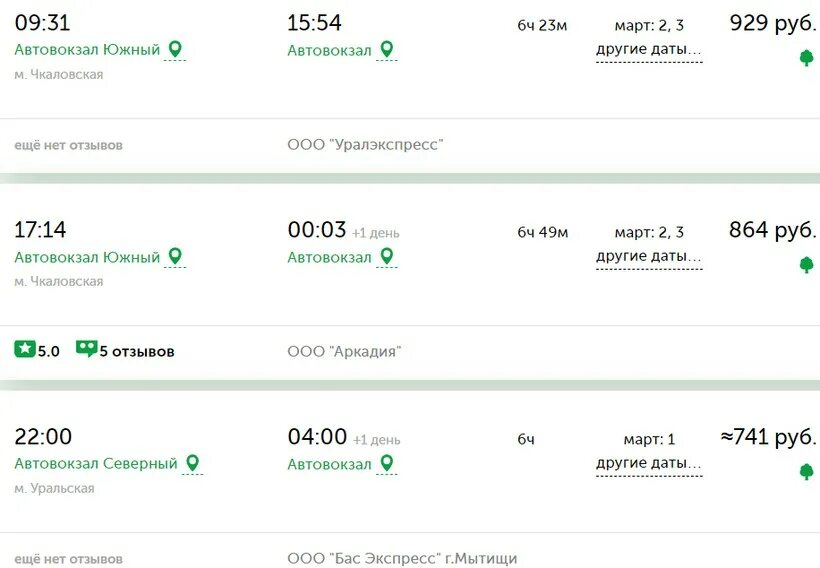Select the 864 руб. ticket price
Viewport: 820px width, 568px height.
(773, 230)
